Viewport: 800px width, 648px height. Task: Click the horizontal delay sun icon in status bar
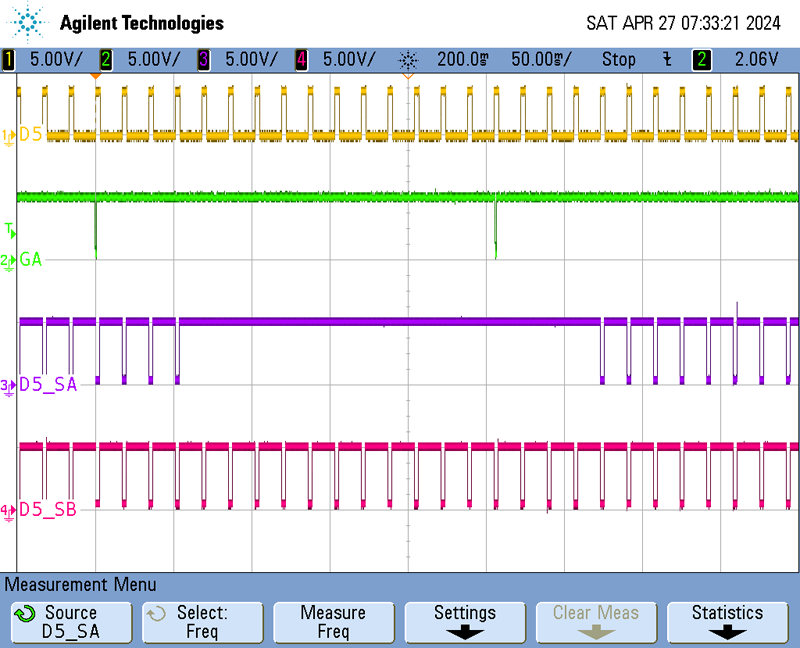pyautogui.click(x=407, y=59)
